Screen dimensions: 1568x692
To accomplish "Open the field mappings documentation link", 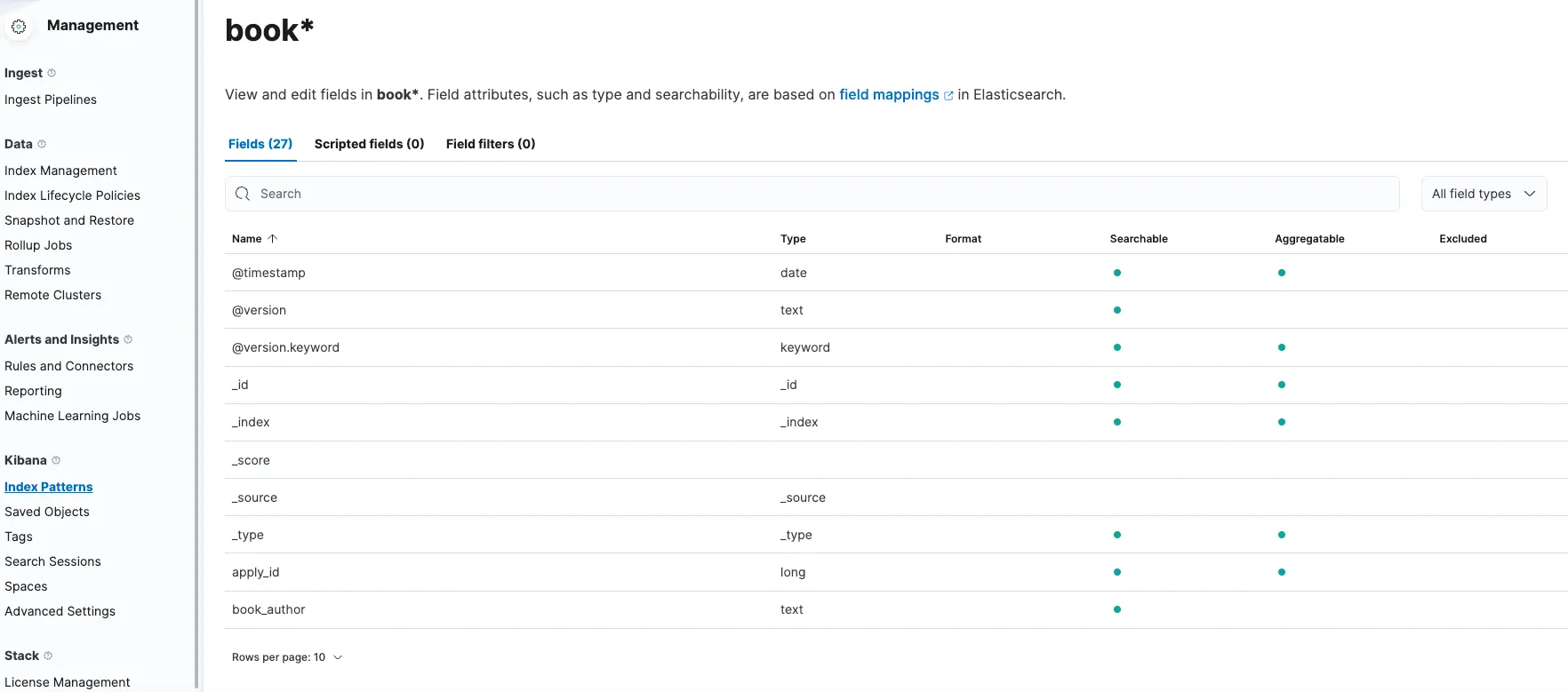I will pos(889,95).
